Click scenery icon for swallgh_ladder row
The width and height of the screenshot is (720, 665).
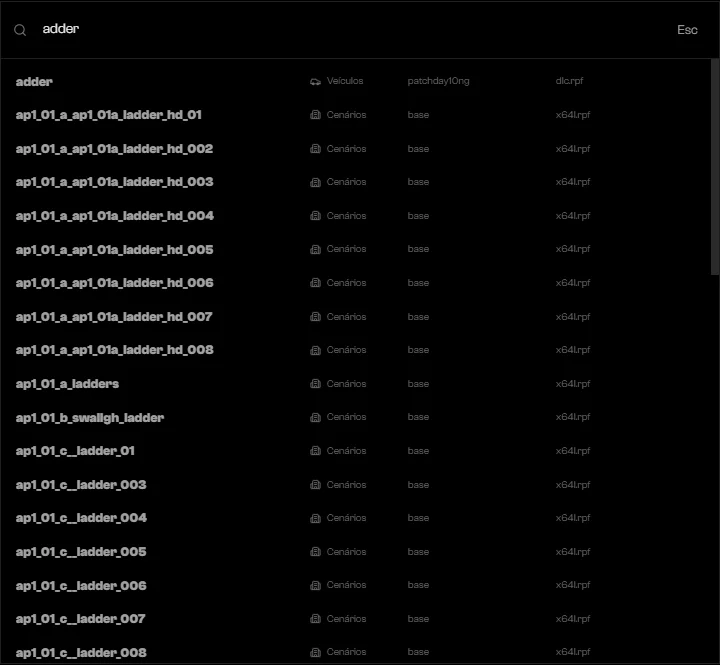(315, 417)
